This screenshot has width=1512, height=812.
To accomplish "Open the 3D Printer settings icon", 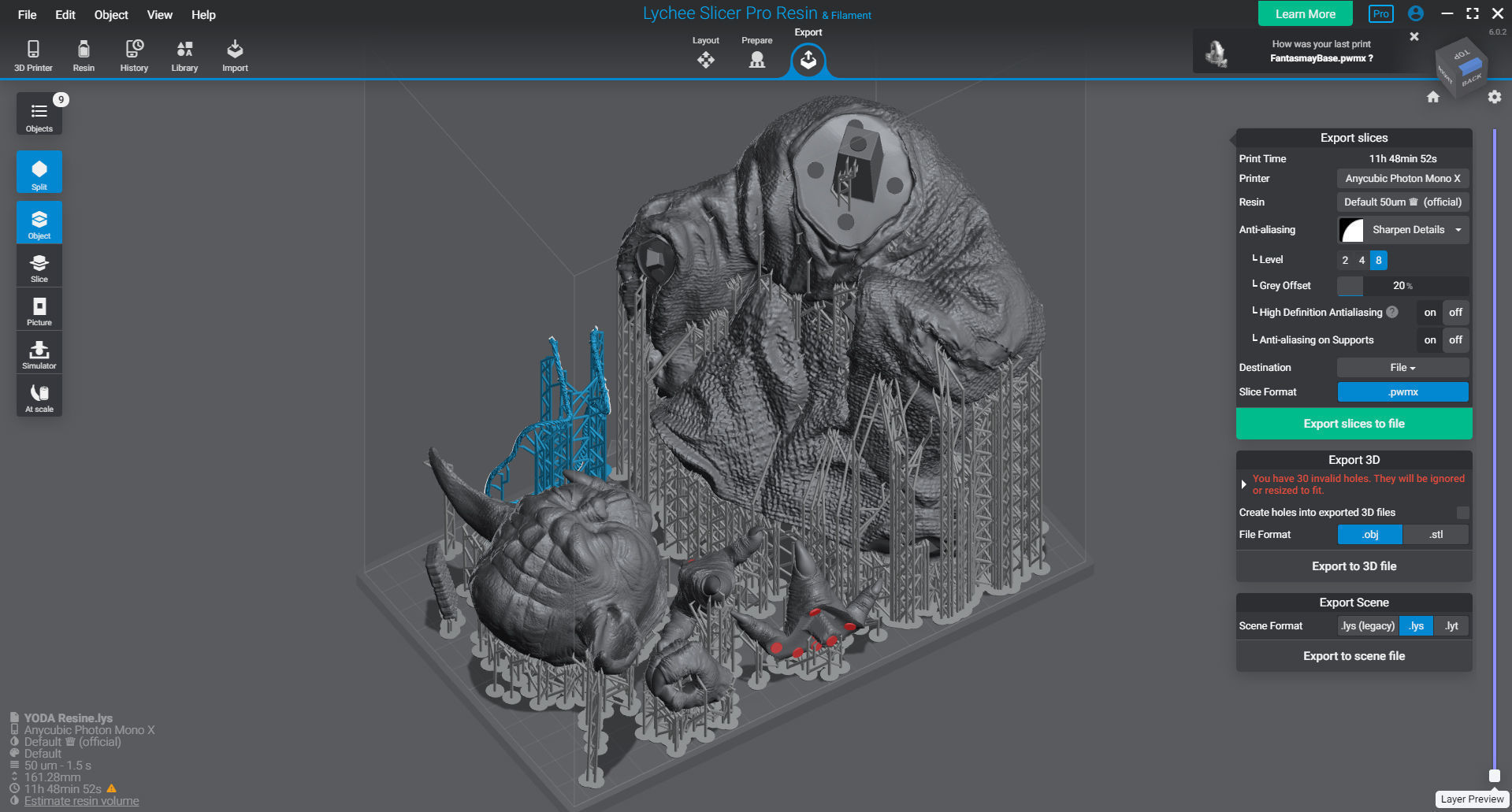I will [x=33, y=55].
